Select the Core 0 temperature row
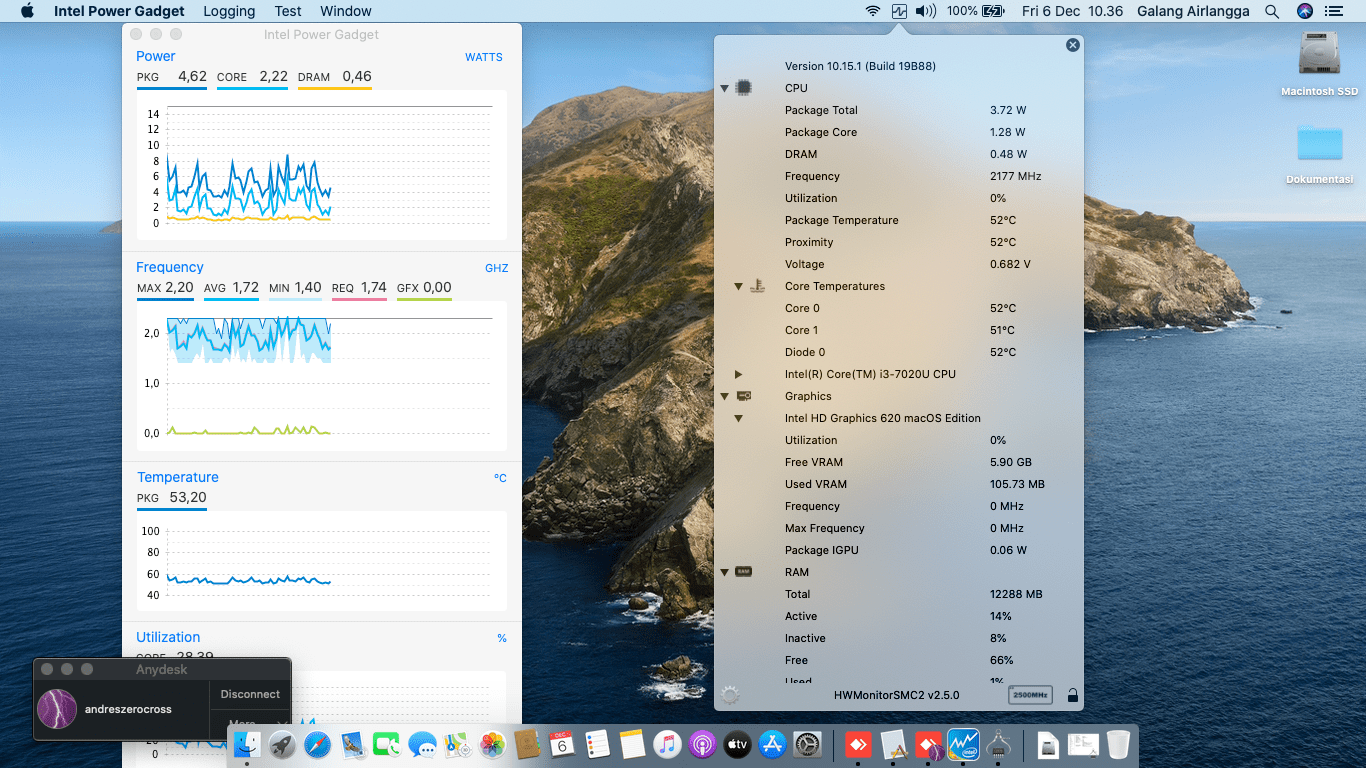The image size is (1366, 768). [898, 308]
